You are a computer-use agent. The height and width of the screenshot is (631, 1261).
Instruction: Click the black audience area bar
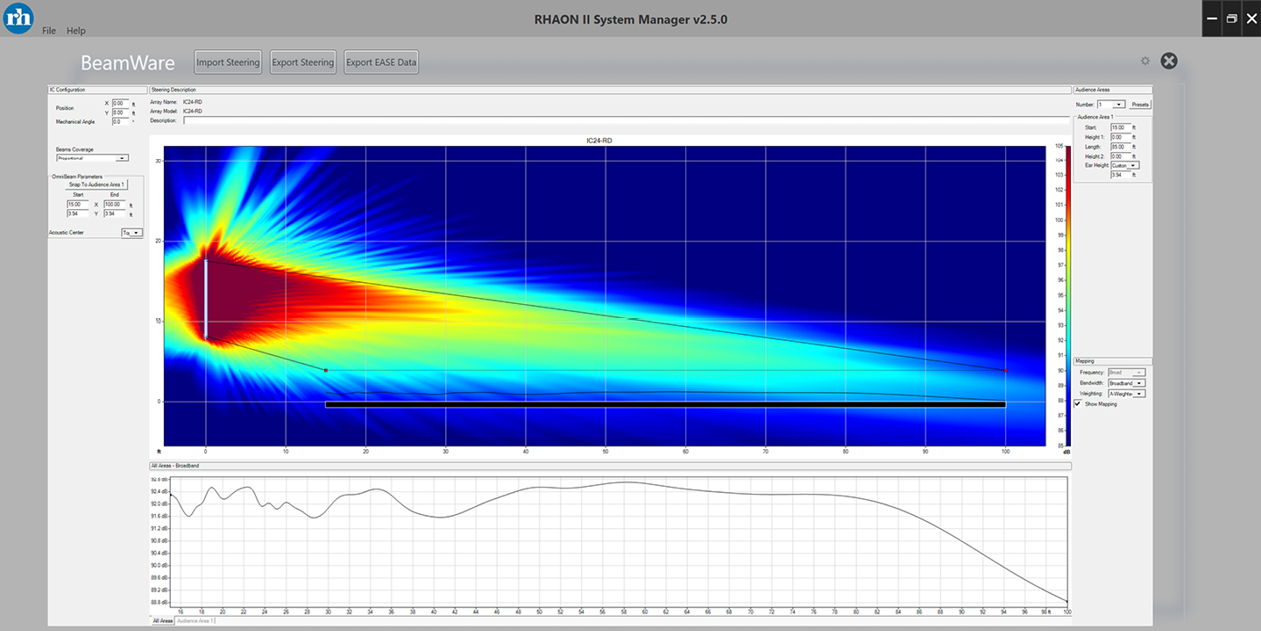[665, 404]
